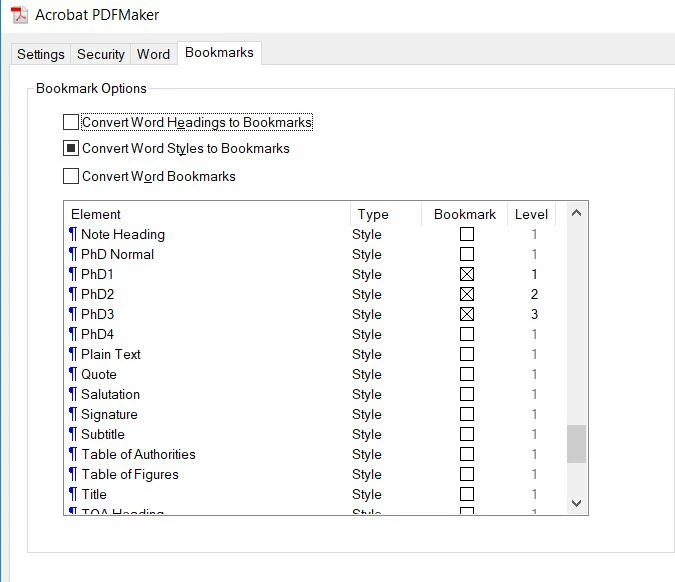Click the paragraph icon beside PhD2
The image size is (675, 582).
(73, 294)
